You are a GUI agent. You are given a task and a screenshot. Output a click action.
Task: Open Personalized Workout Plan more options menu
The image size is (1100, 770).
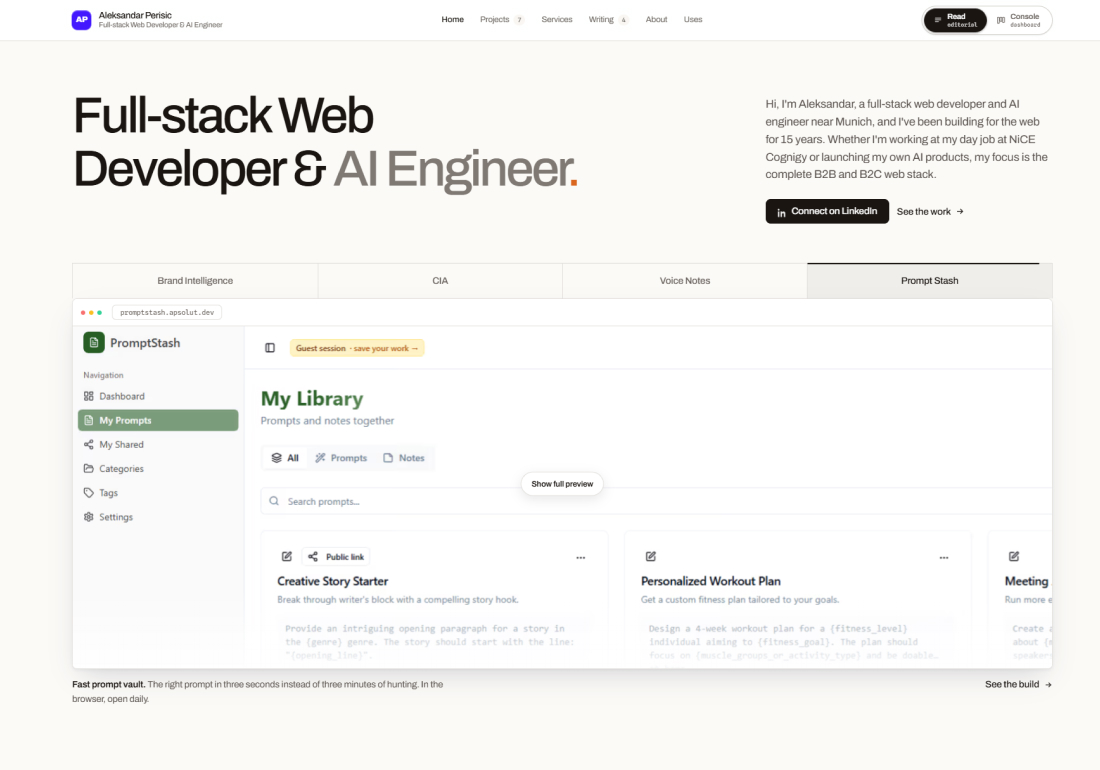[944, 558]
